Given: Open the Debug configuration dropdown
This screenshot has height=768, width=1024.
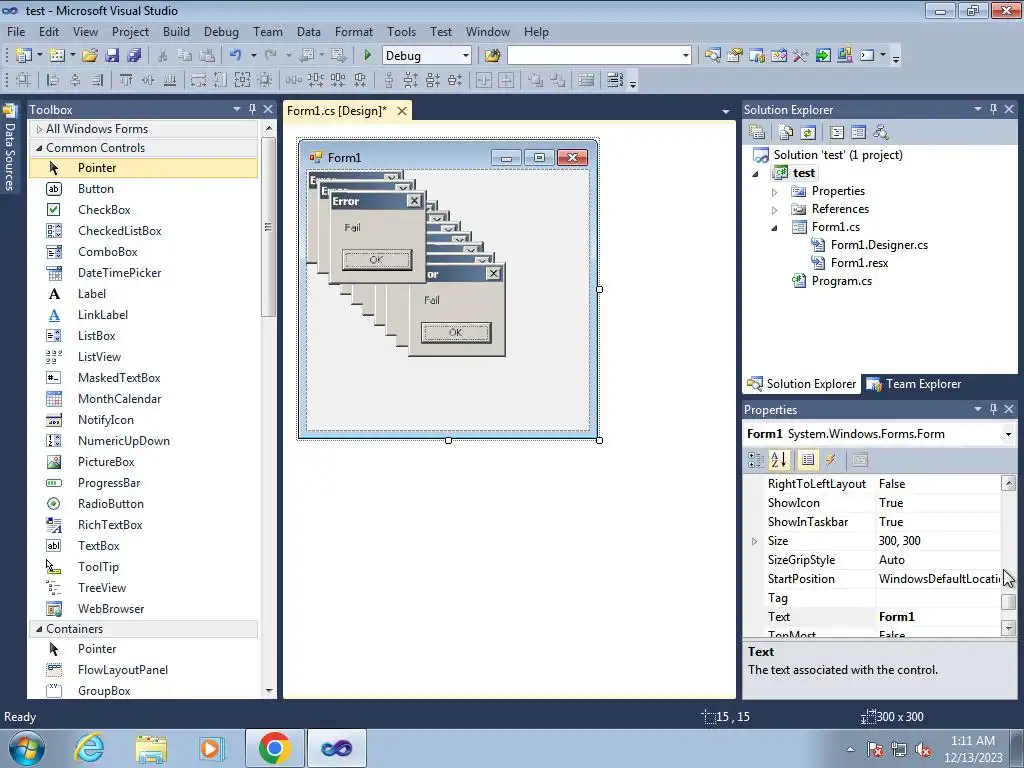Looking at the screenshot, I should click(466, 56).
